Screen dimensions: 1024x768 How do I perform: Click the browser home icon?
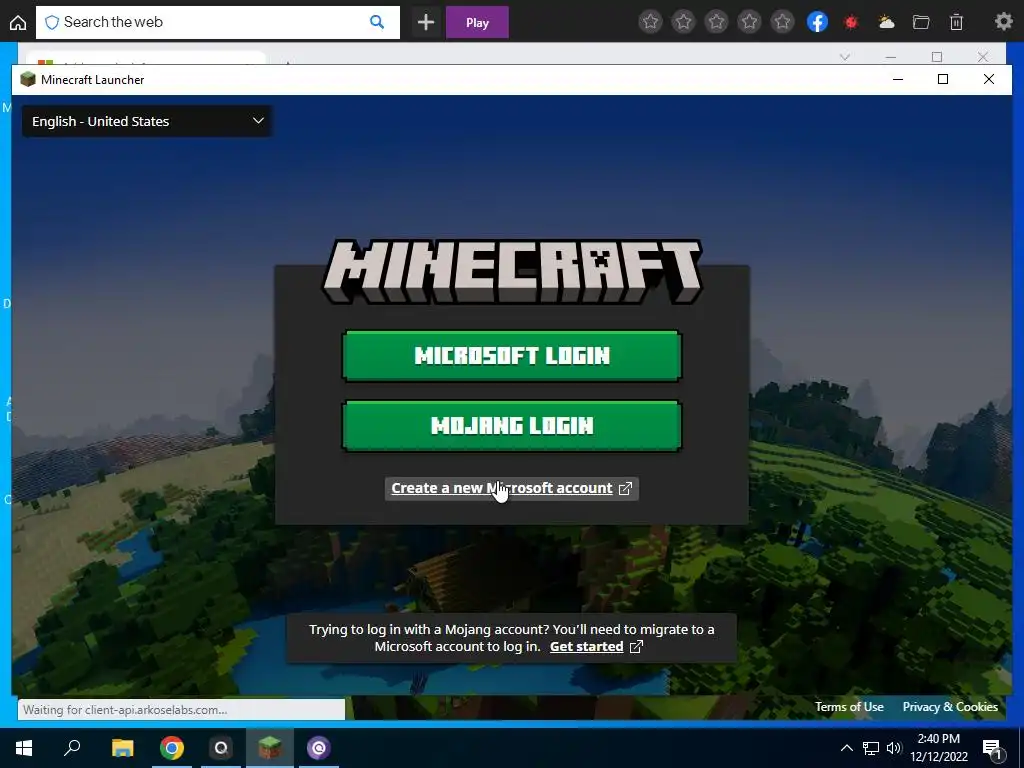tap(18, 23)
